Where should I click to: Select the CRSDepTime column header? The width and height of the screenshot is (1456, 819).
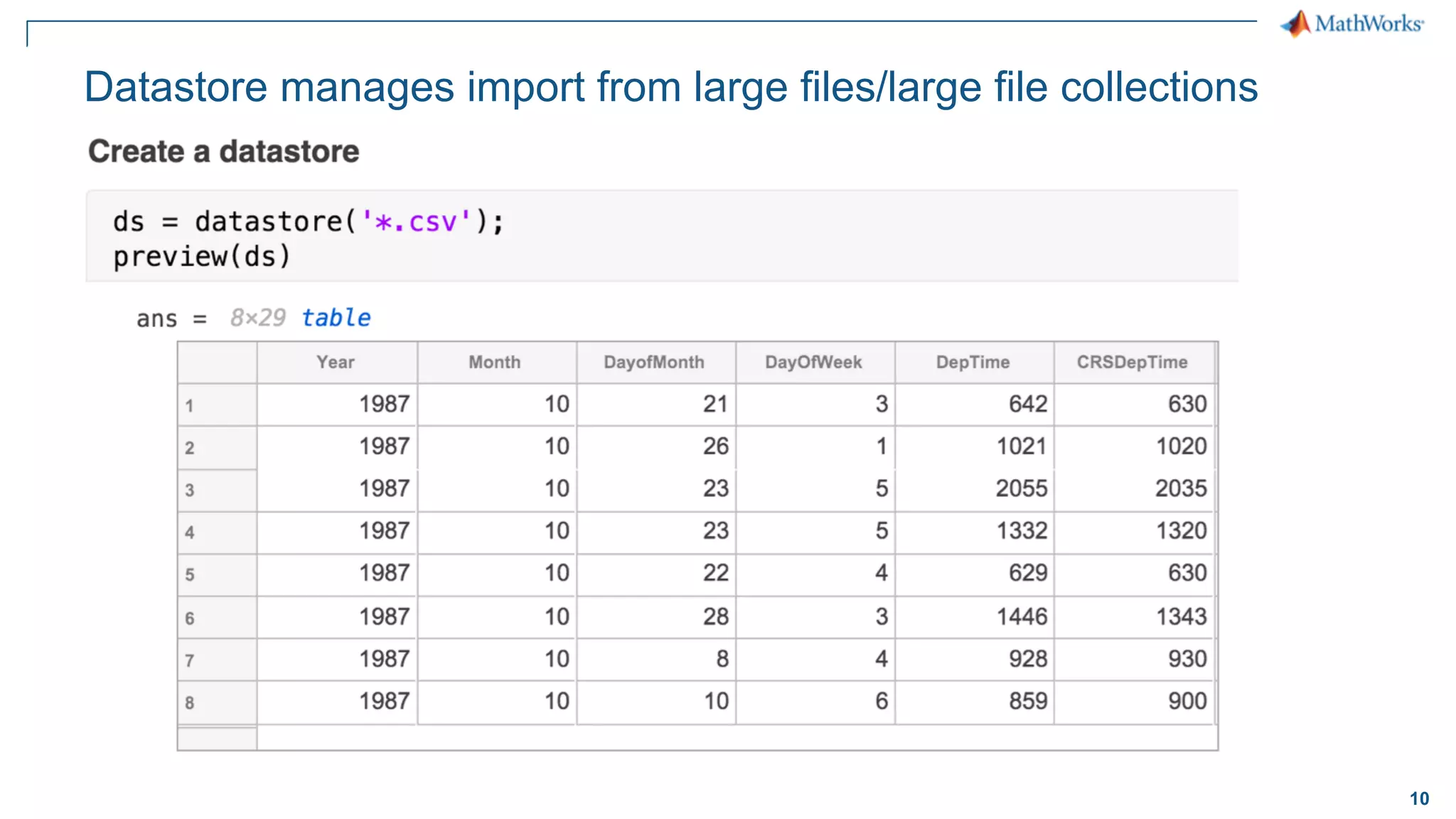[x=1133, y=363]
